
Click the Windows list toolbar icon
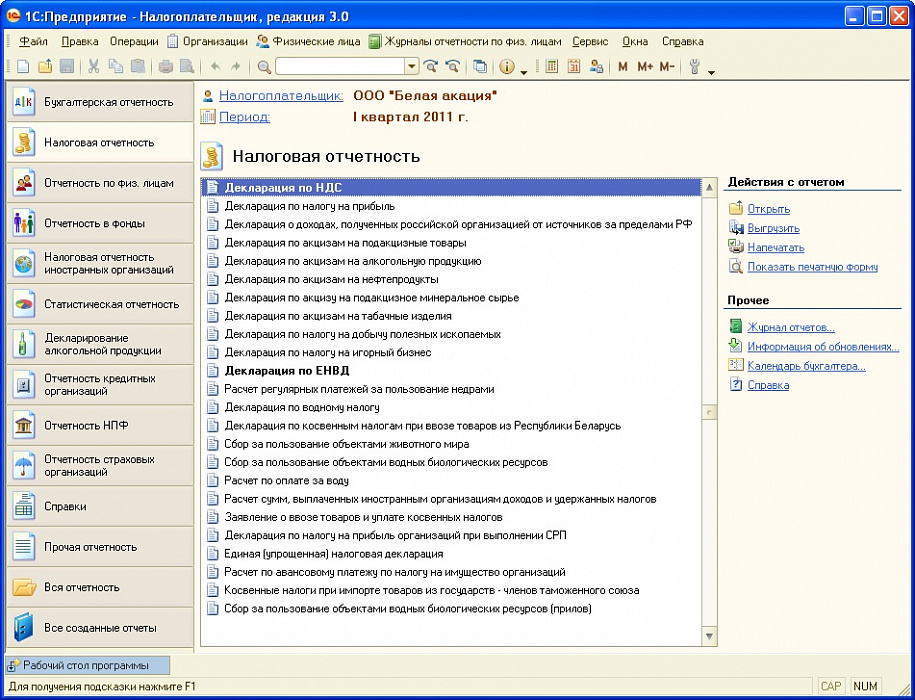(480, 66)
